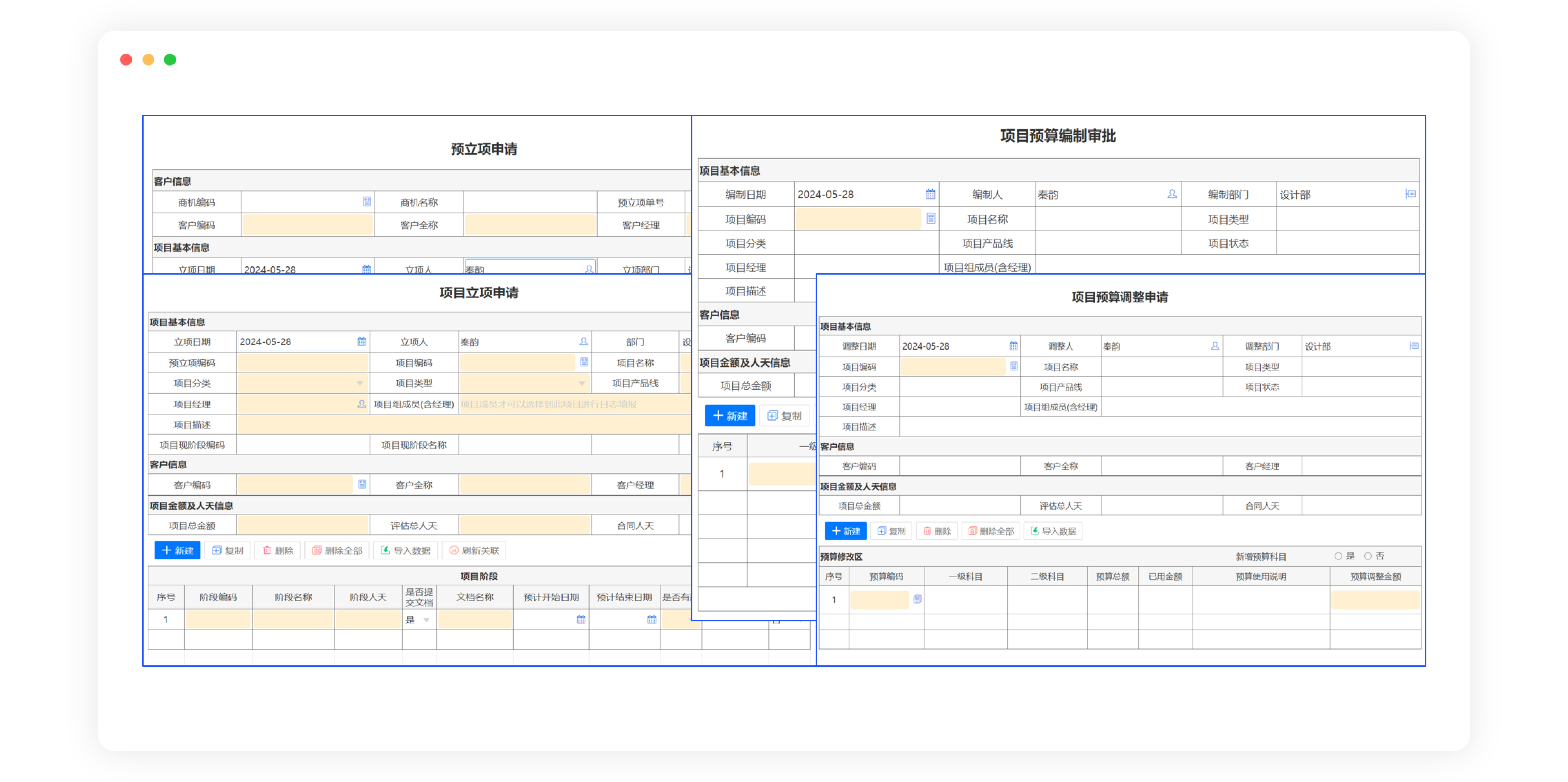The image size is (1568, 782).
Task: Focus 客户全称 field in 预立项申请
Action: point(530,225)
